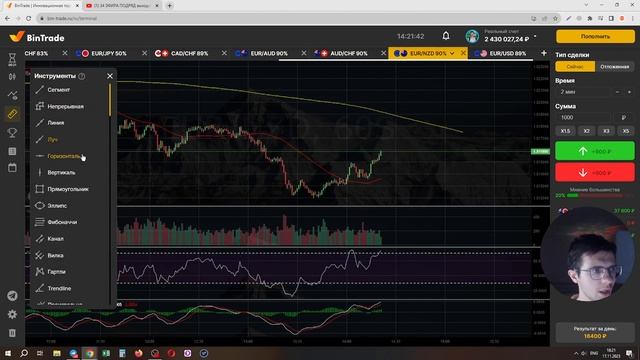Close the EUR/NZD asset tab
This screenshot has height=360, width=640.
pyautogui.click(x=463, y=53)
